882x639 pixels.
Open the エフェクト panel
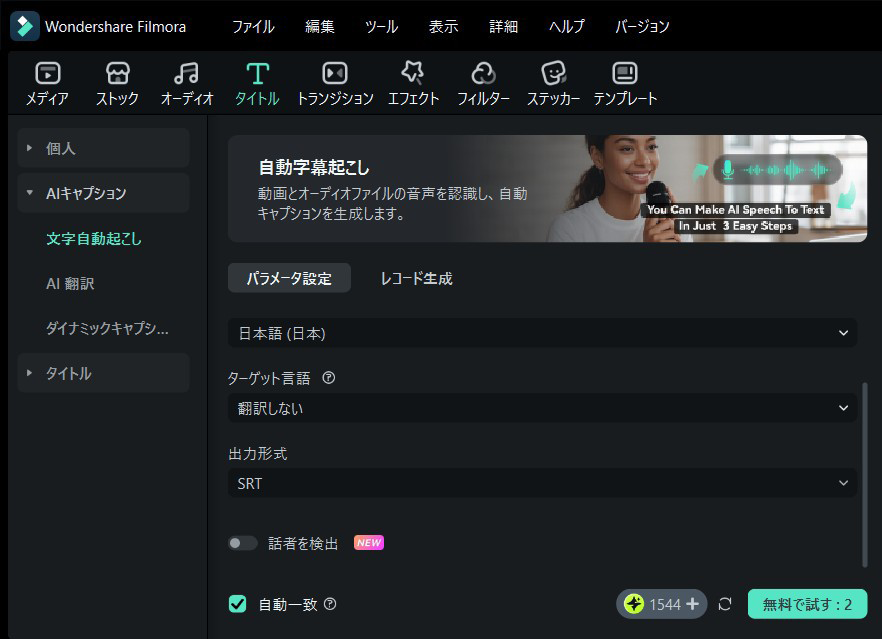pyautogui.click(x=412, y=82)
